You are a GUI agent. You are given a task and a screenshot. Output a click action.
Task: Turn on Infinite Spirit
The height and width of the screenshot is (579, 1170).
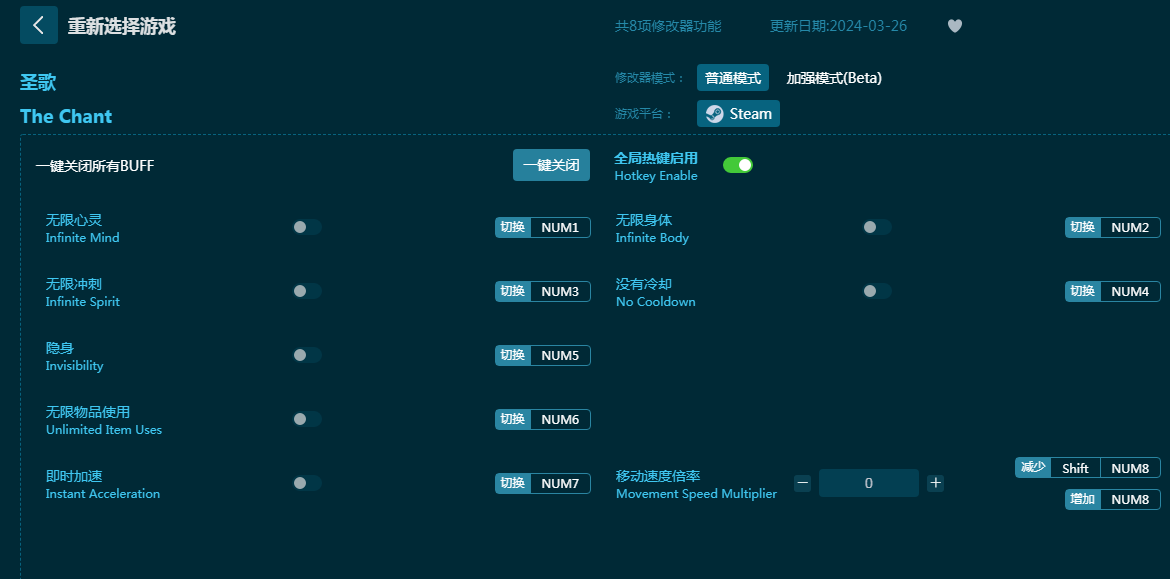(x=307, y=291)
